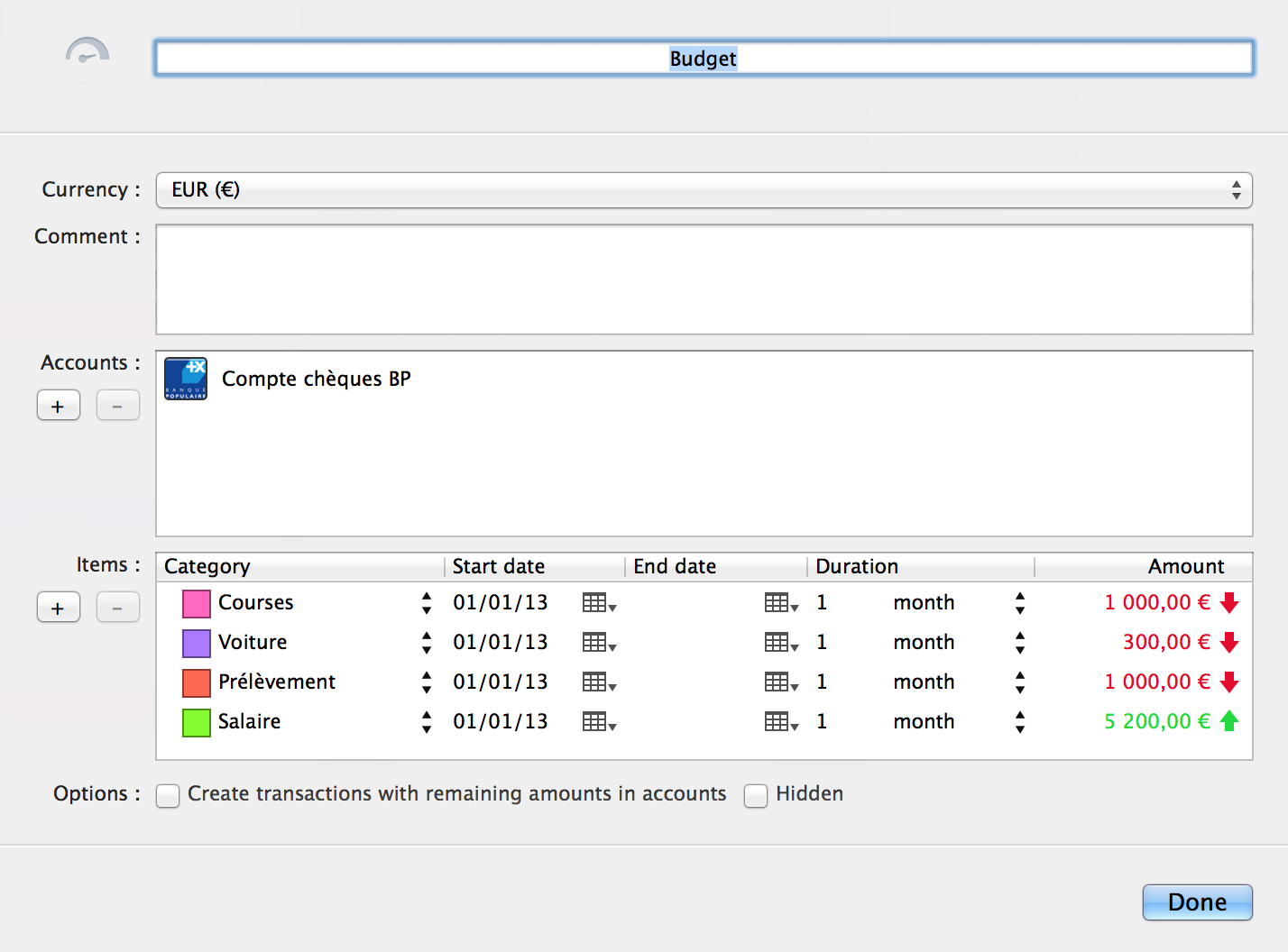1288x952 pixels.
Task: Click the red expense arrow on Prélèvement
Action: (x=1229, y=682)
